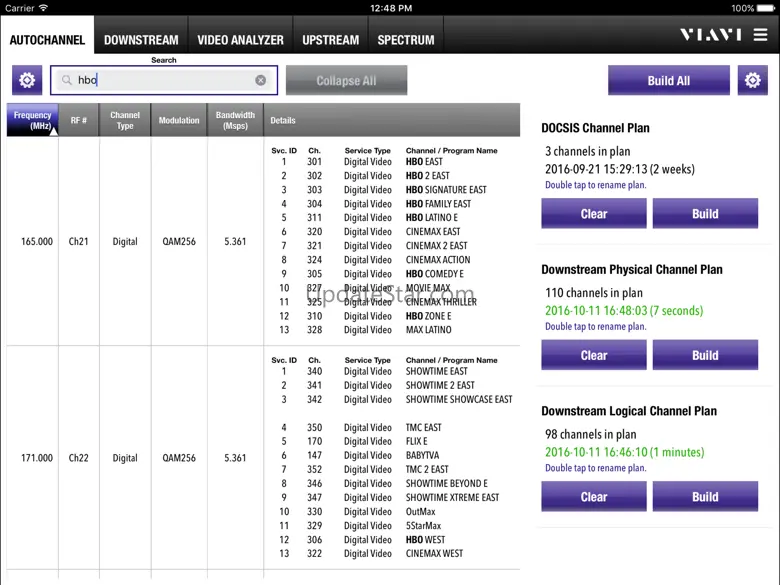Click into the search field containing hbo
The width and height of the screenshot is (780, 585).
click(x=164, y=80)
